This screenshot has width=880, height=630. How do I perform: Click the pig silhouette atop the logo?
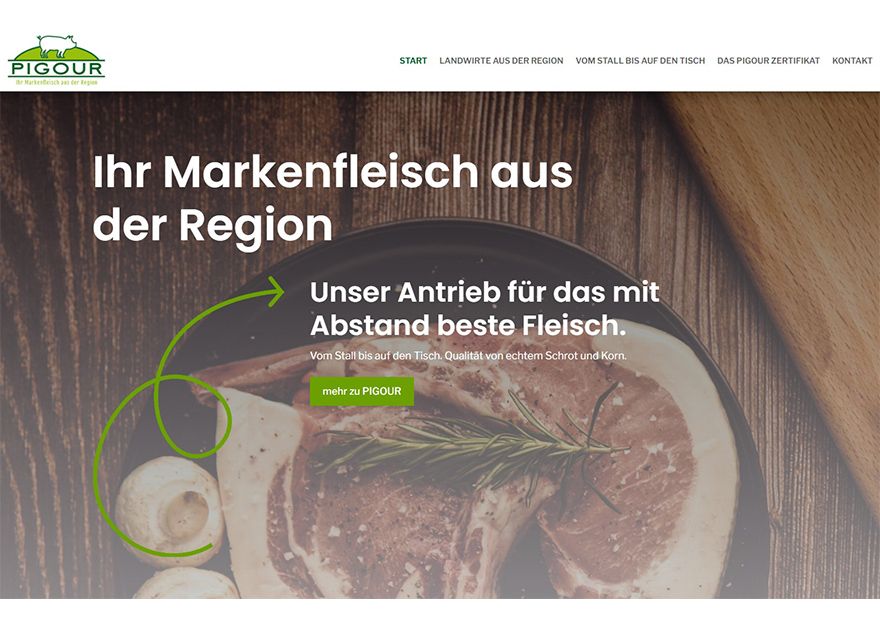point(57,46)
